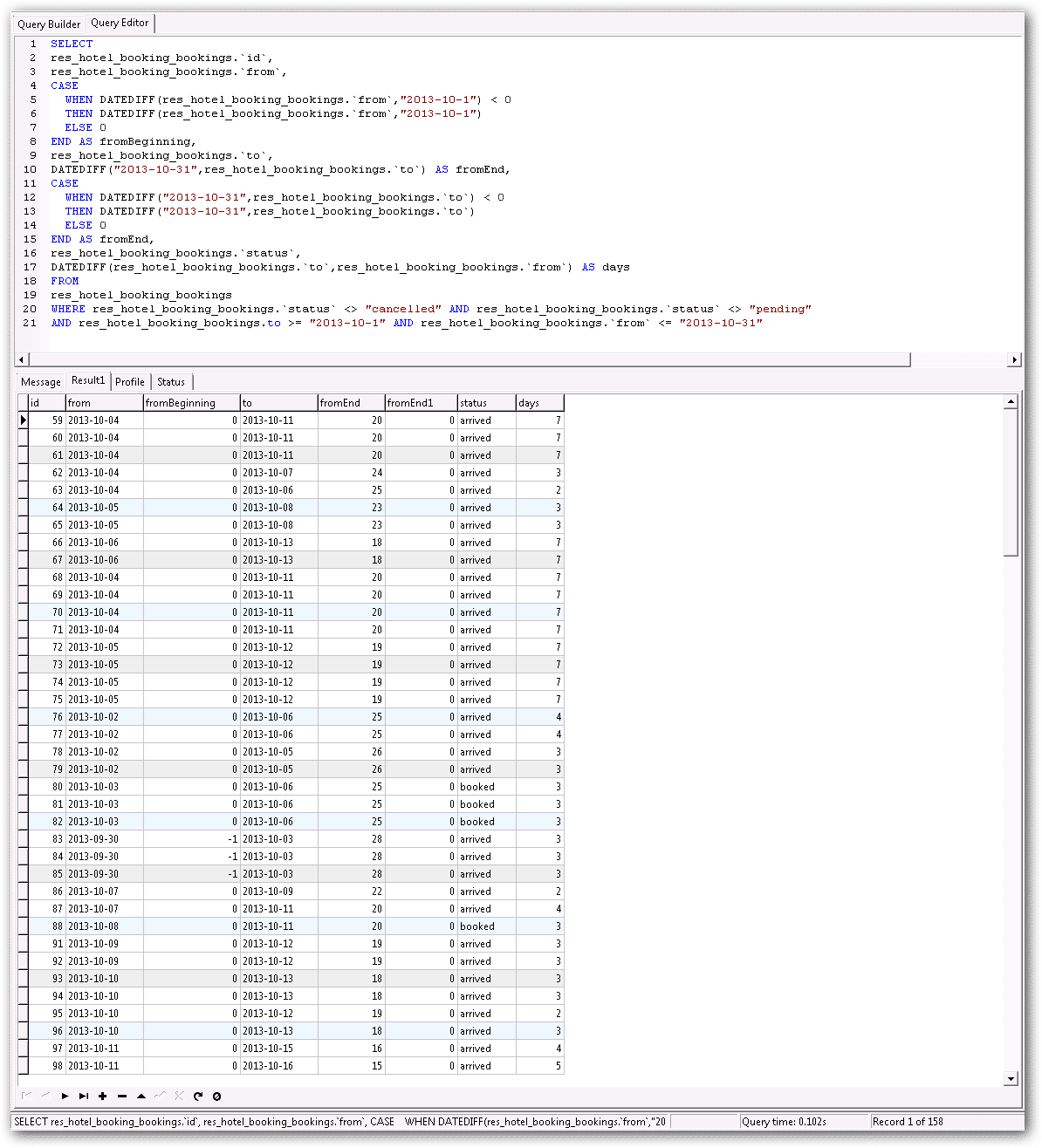Open the Profile tab
1042x1148 pixels.
130,382
